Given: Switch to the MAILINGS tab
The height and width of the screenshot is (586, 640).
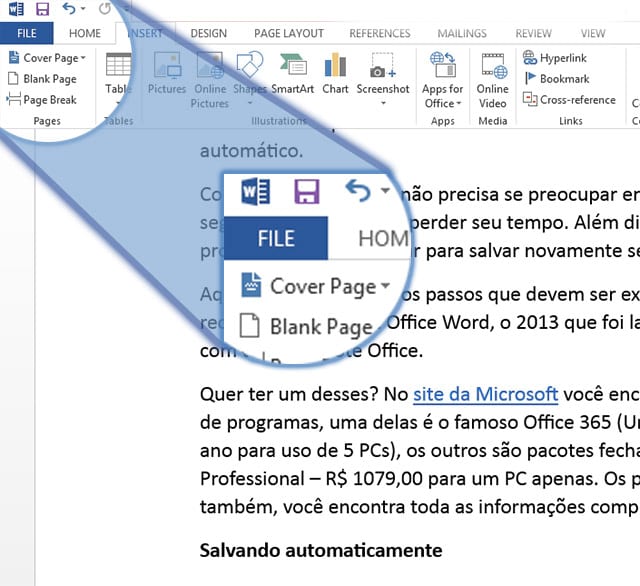Looking at the screenshot, I should tap(462, 33).
